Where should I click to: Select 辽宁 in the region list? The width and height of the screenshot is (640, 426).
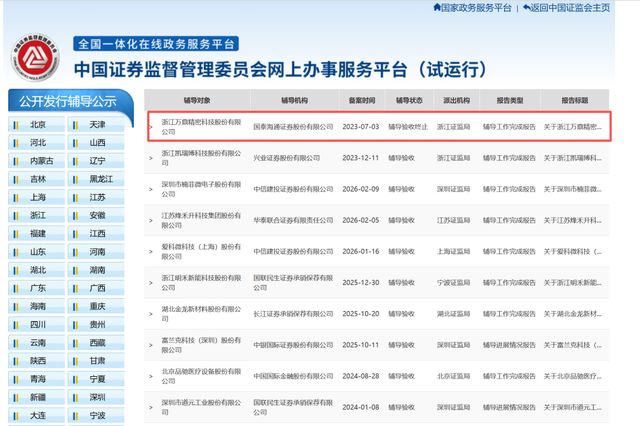click(96, 161)
